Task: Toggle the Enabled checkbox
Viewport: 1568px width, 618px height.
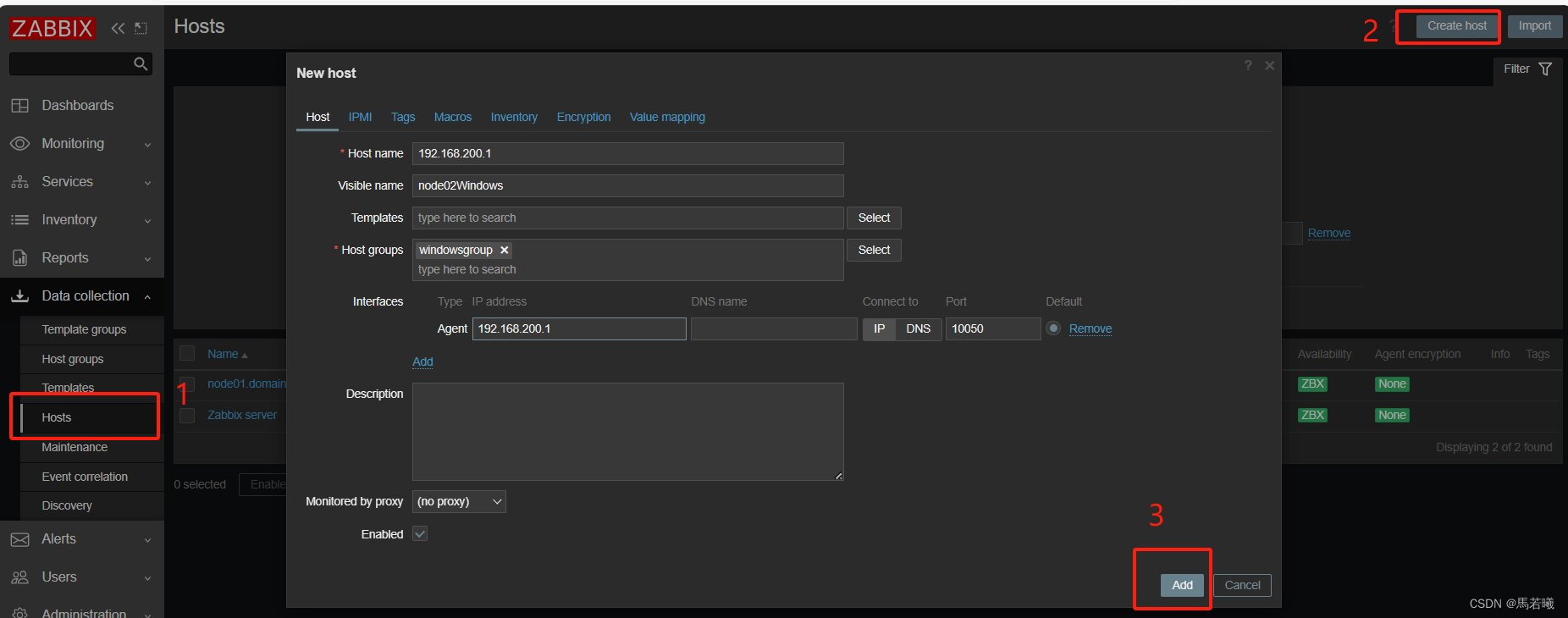Action: (x=420, y=533)
